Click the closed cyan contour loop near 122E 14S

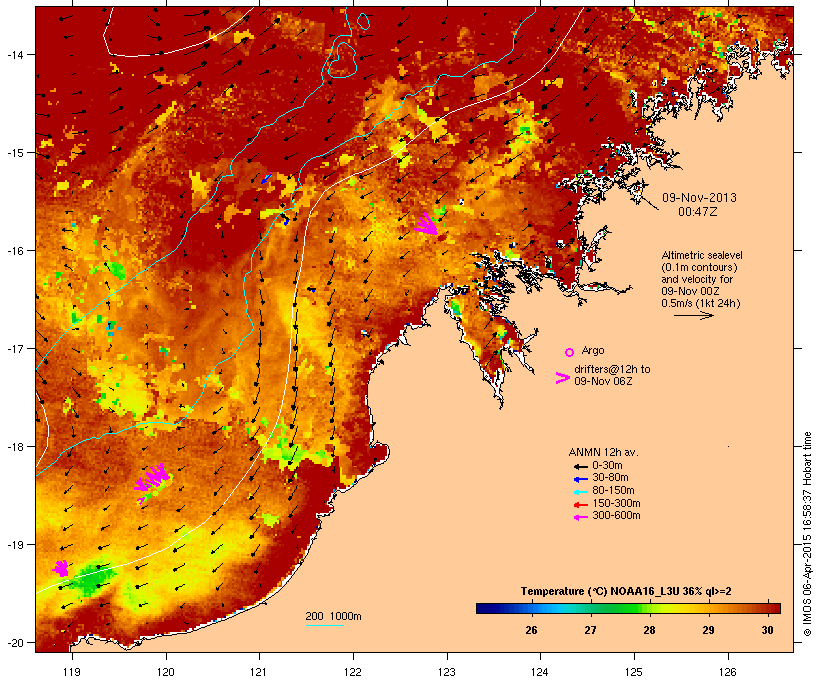pos(342,59)
